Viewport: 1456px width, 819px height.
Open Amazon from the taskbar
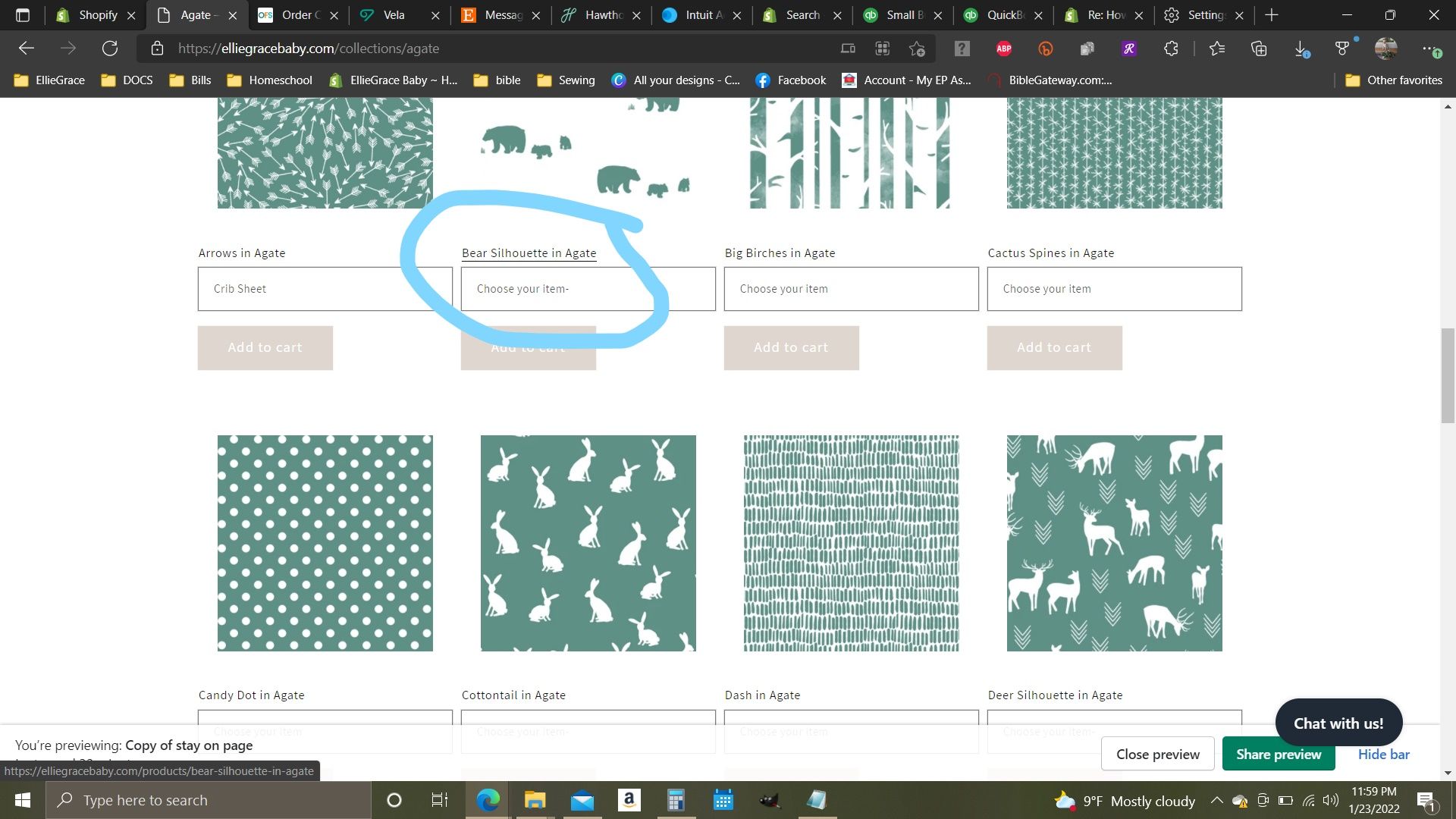coord(629,800)
